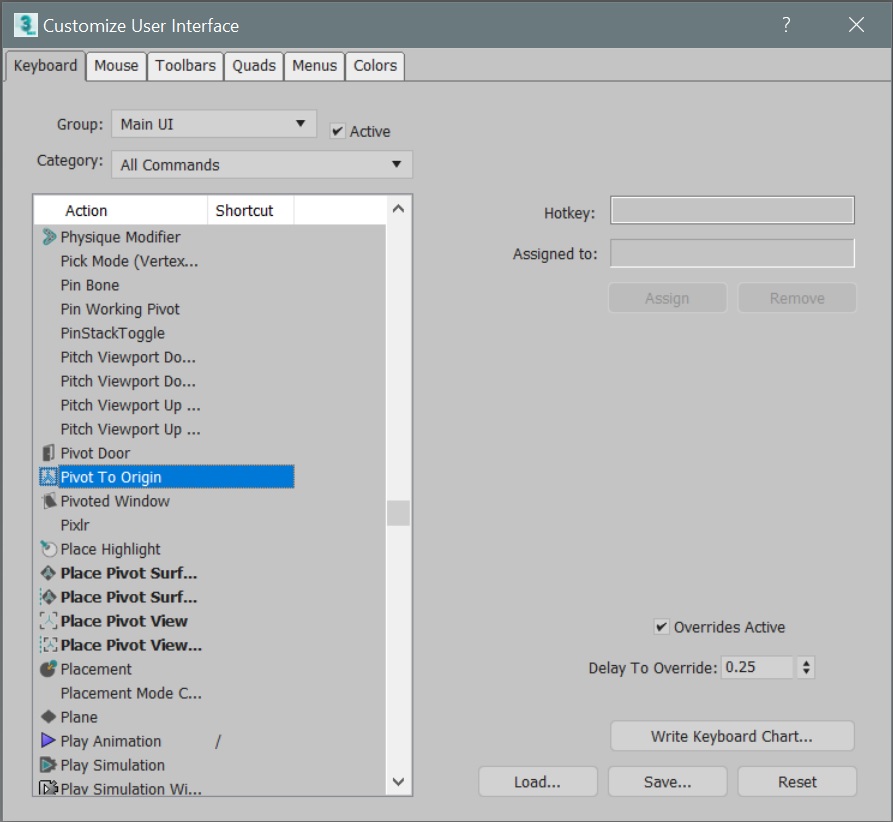Switch to the Mouse tab
Viewport: 893px width, 822px height.
click(116, 65)
